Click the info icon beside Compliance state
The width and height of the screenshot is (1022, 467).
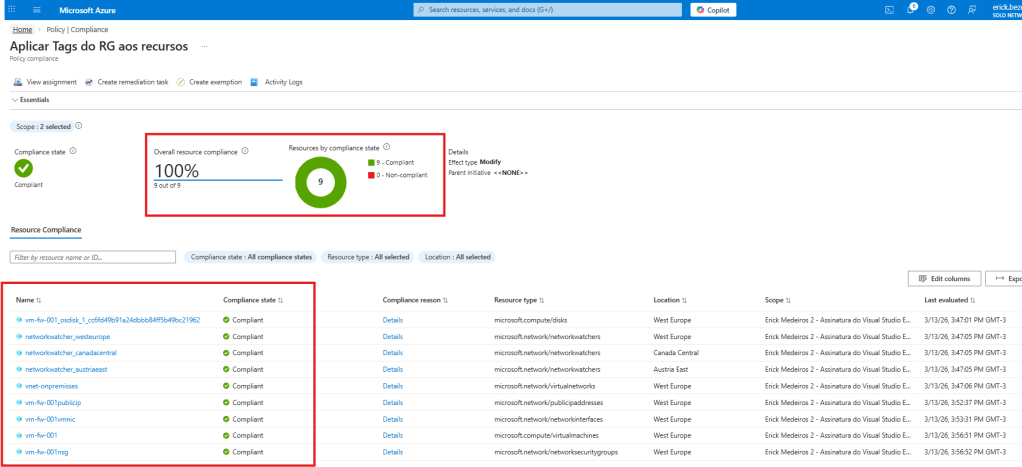(73, 151)
